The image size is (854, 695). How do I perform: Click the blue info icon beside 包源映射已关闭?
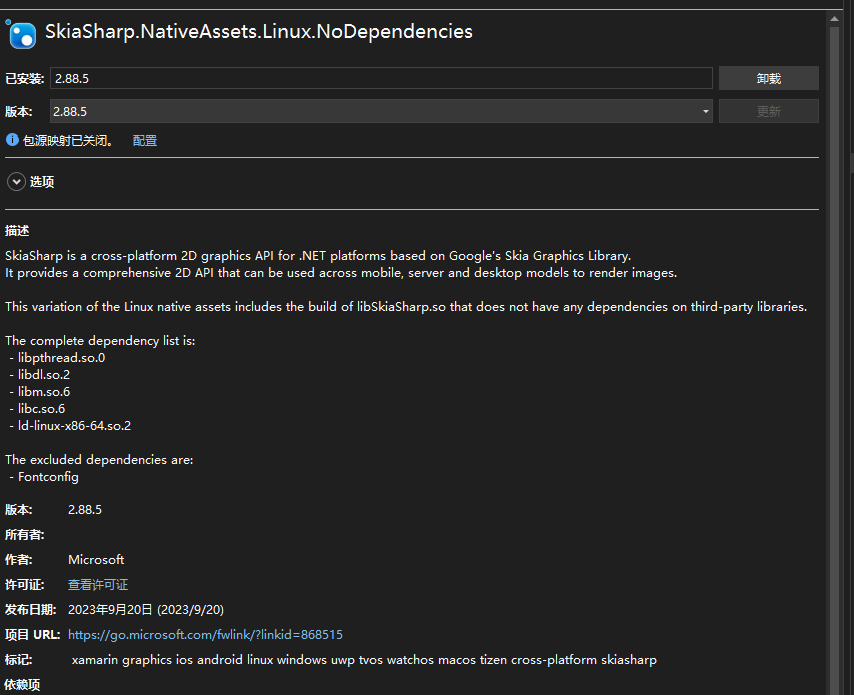(12, 140)
